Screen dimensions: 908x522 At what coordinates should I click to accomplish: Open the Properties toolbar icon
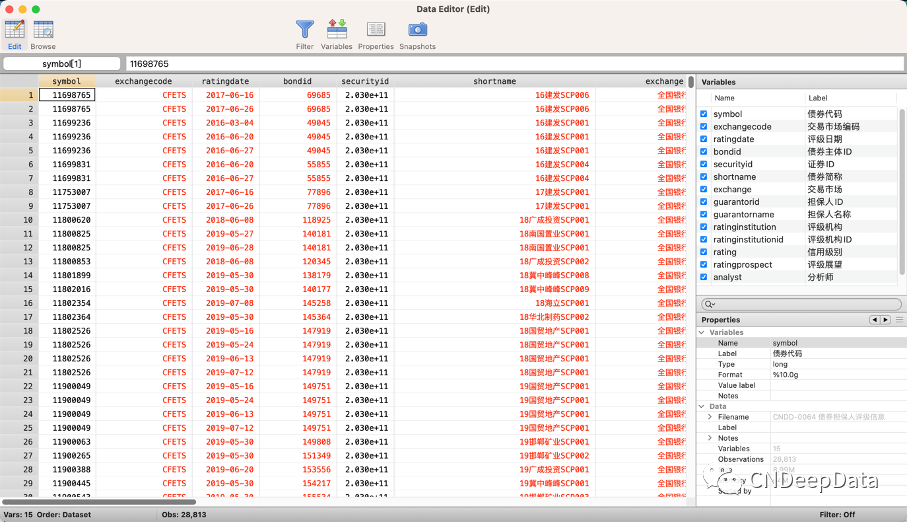[x=376, y=29]
